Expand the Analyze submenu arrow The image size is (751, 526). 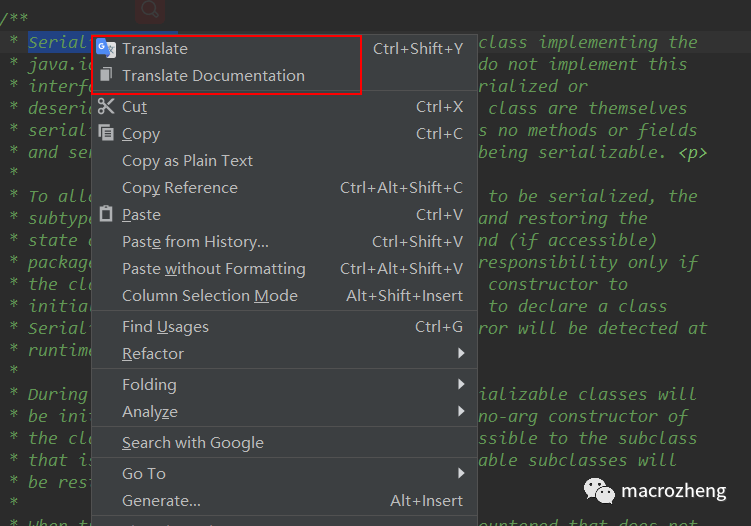tap(461, 412)
